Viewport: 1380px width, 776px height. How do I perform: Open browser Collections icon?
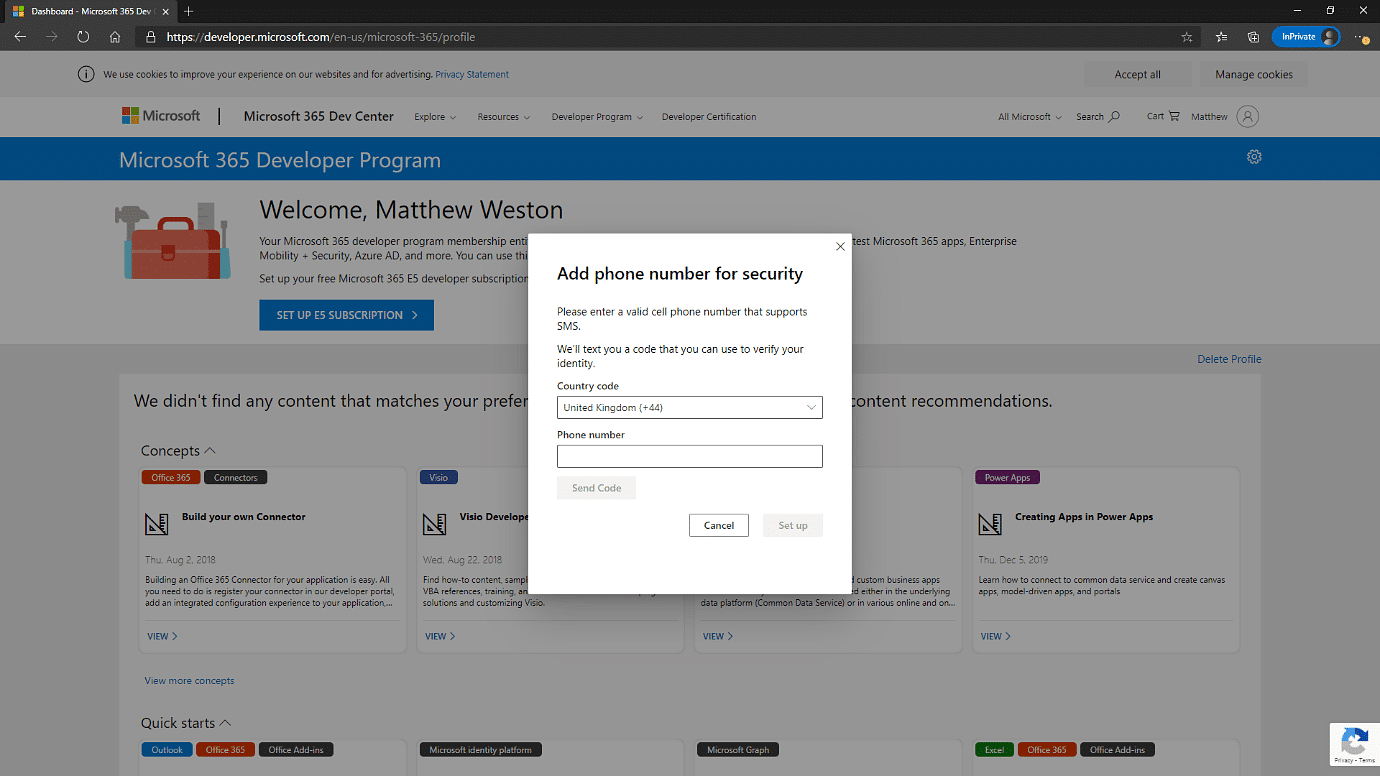pos(1253,37)
